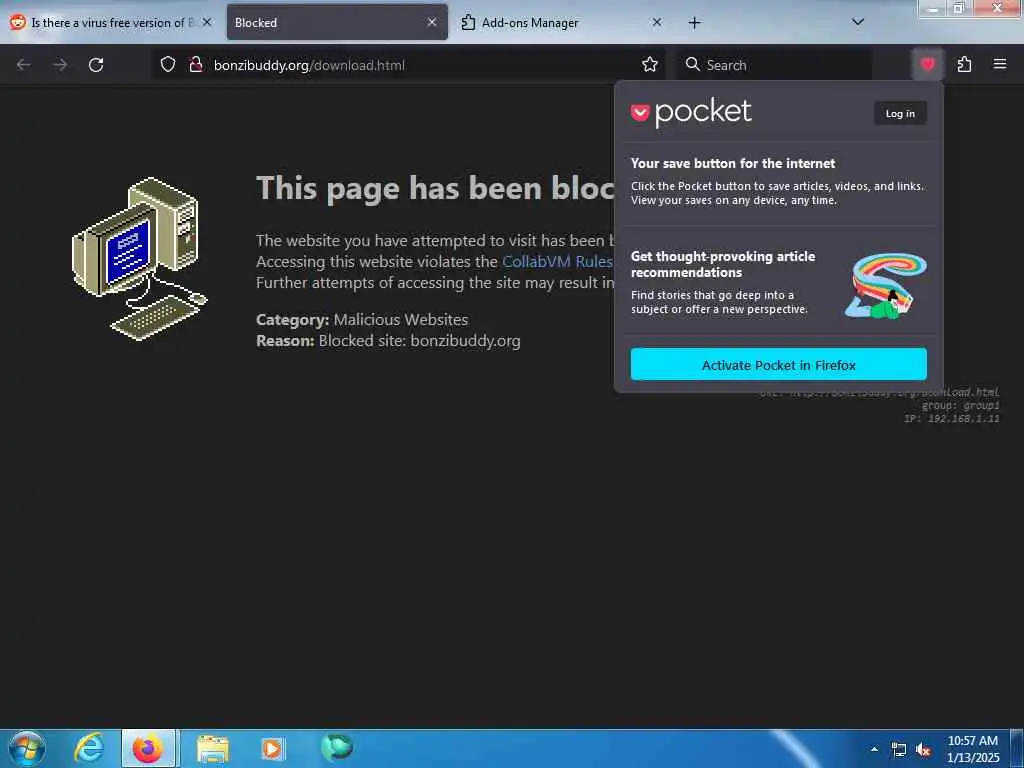Select the 'IP: 192.168.1.11' text

click(952, 419)
